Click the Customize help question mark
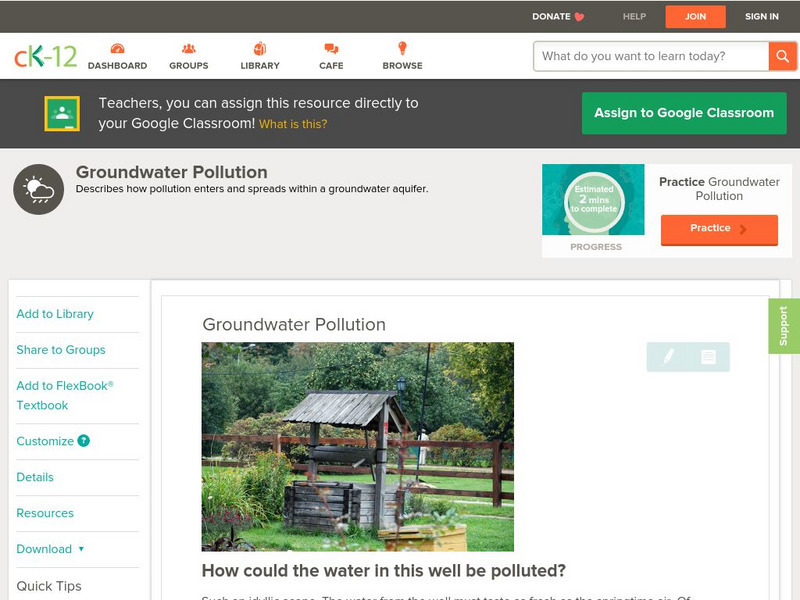Screen dimensions: 800x600 pos(84,441)
